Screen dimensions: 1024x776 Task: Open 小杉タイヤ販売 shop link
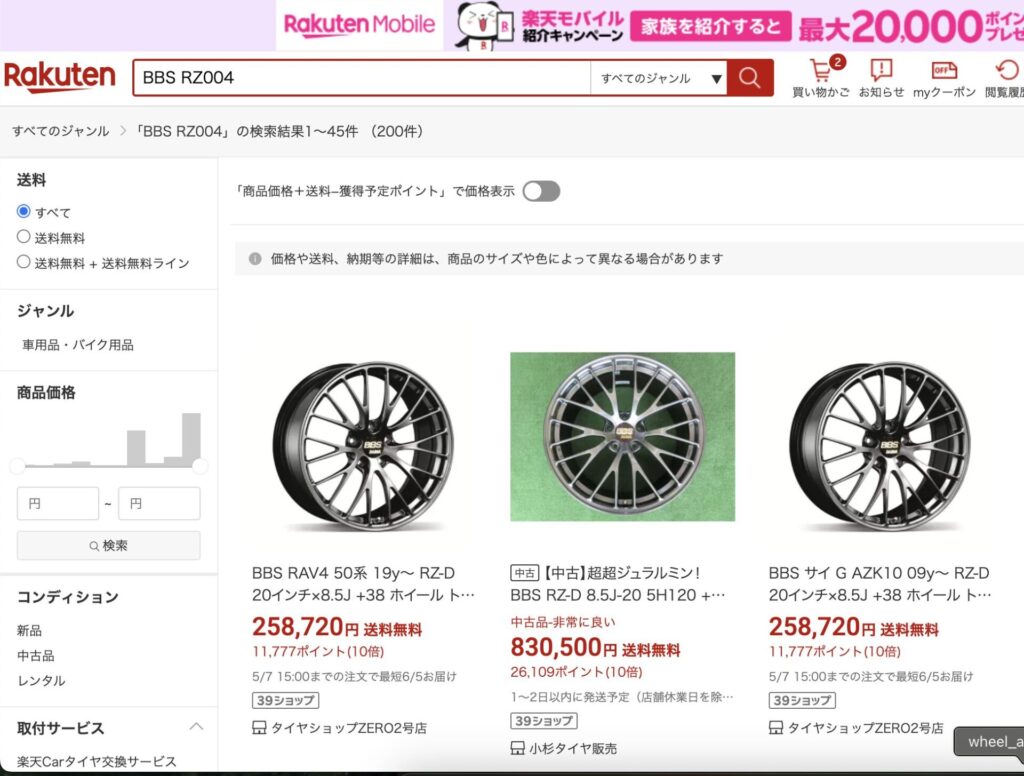point(573,749)
